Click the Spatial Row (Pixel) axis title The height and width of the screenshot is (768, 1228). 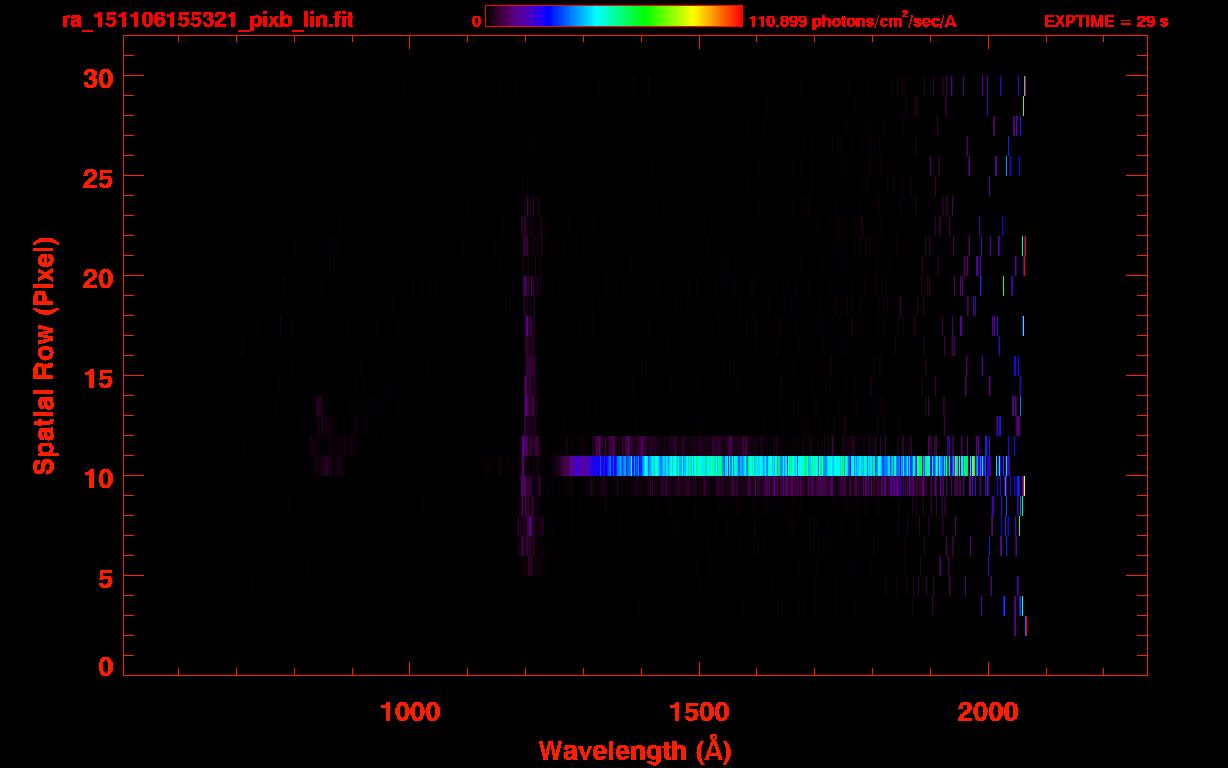click(44, 355)
